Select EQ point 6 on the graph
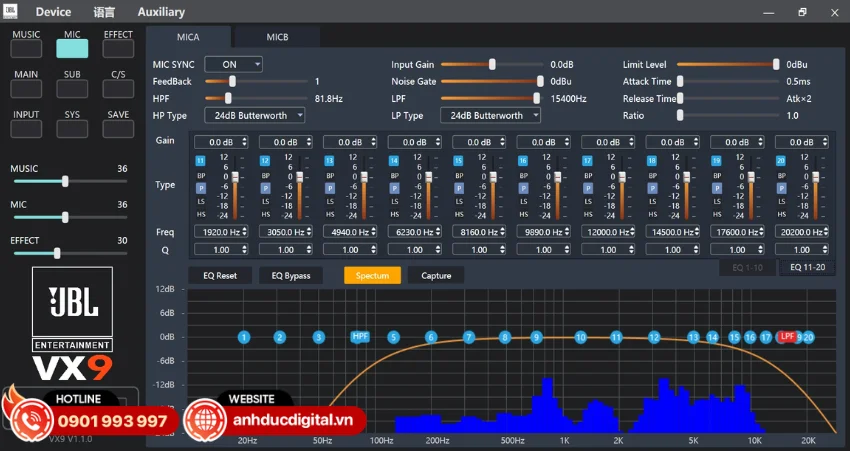Image resolution: width=850 pixels, height=451 pixels. 431,337
